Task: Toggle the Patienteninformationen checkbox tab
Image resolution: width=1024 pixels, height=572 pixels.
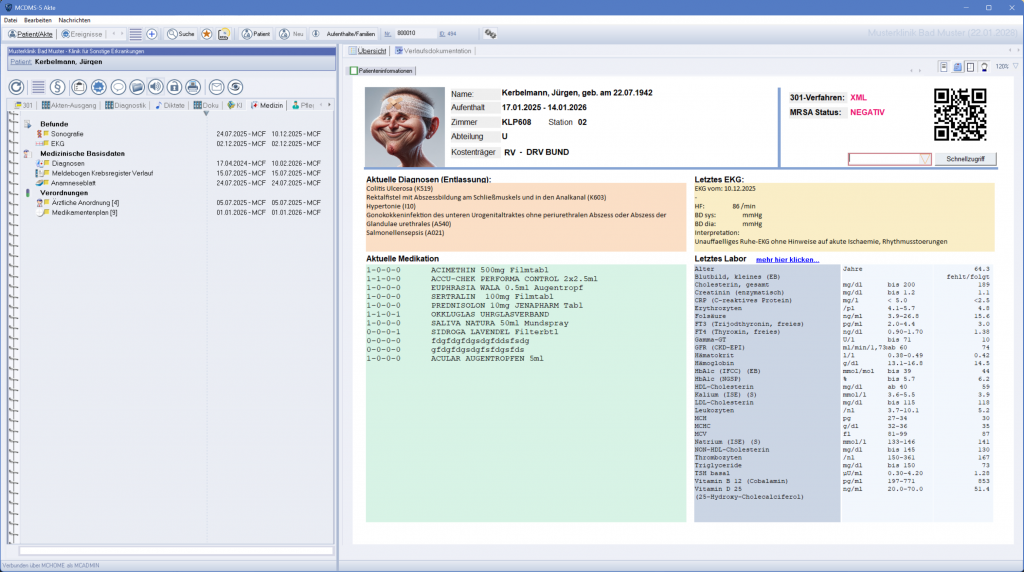Action: tap(381, 71)
